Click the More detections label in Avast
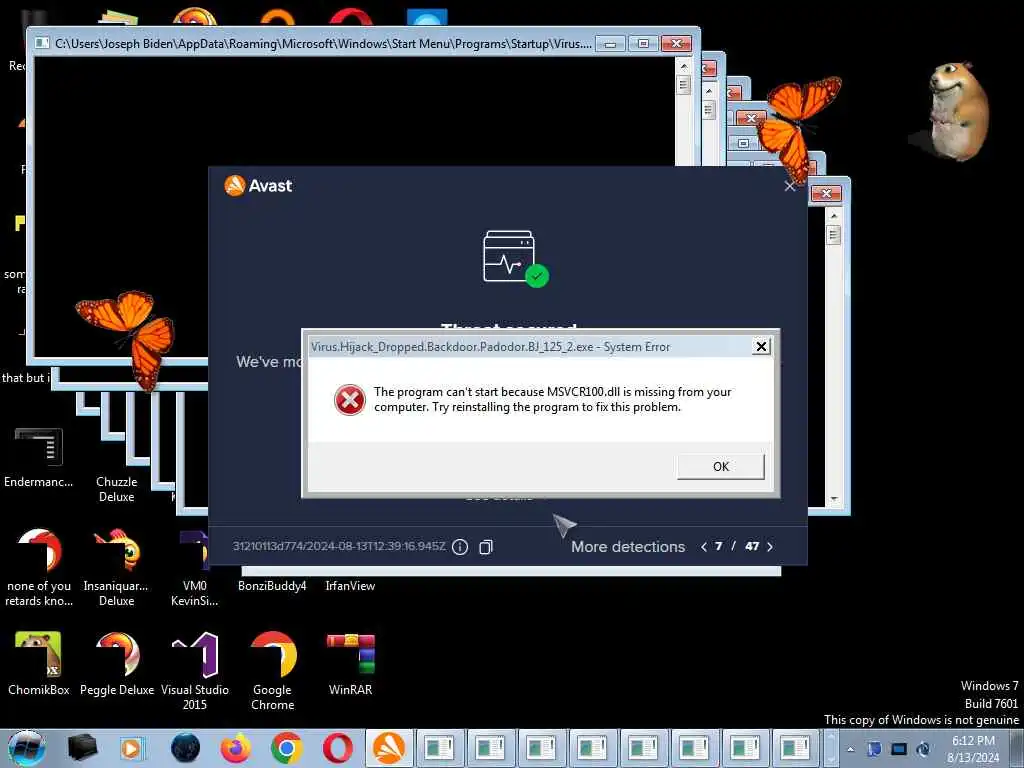Viewport: 1024px width, 768px height. click(628, 547)
